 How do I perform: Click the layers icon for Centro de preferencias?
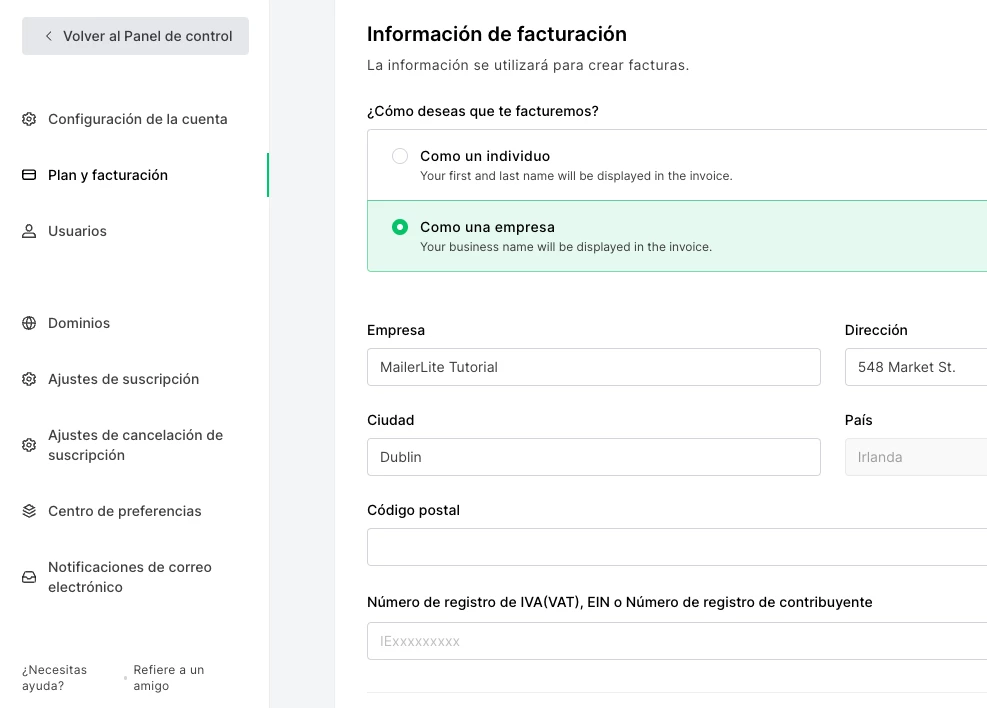29,511
